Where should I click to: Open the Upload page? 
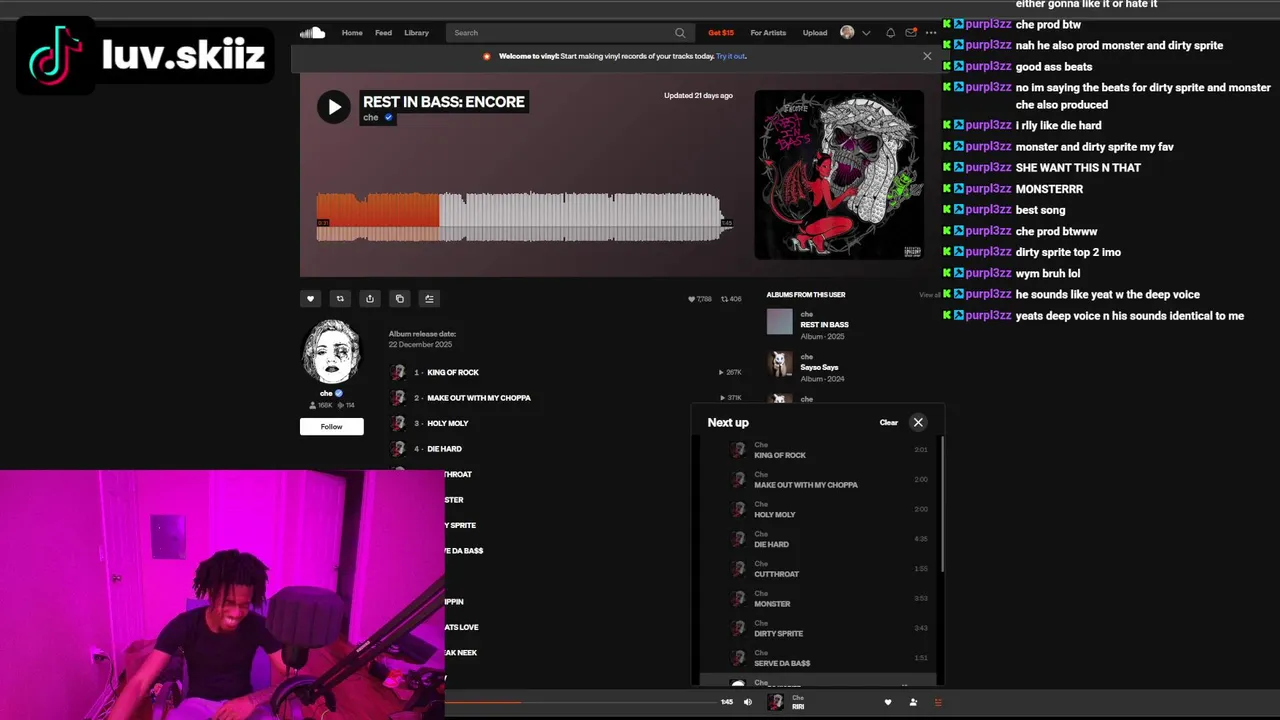(x=815, y=33)
